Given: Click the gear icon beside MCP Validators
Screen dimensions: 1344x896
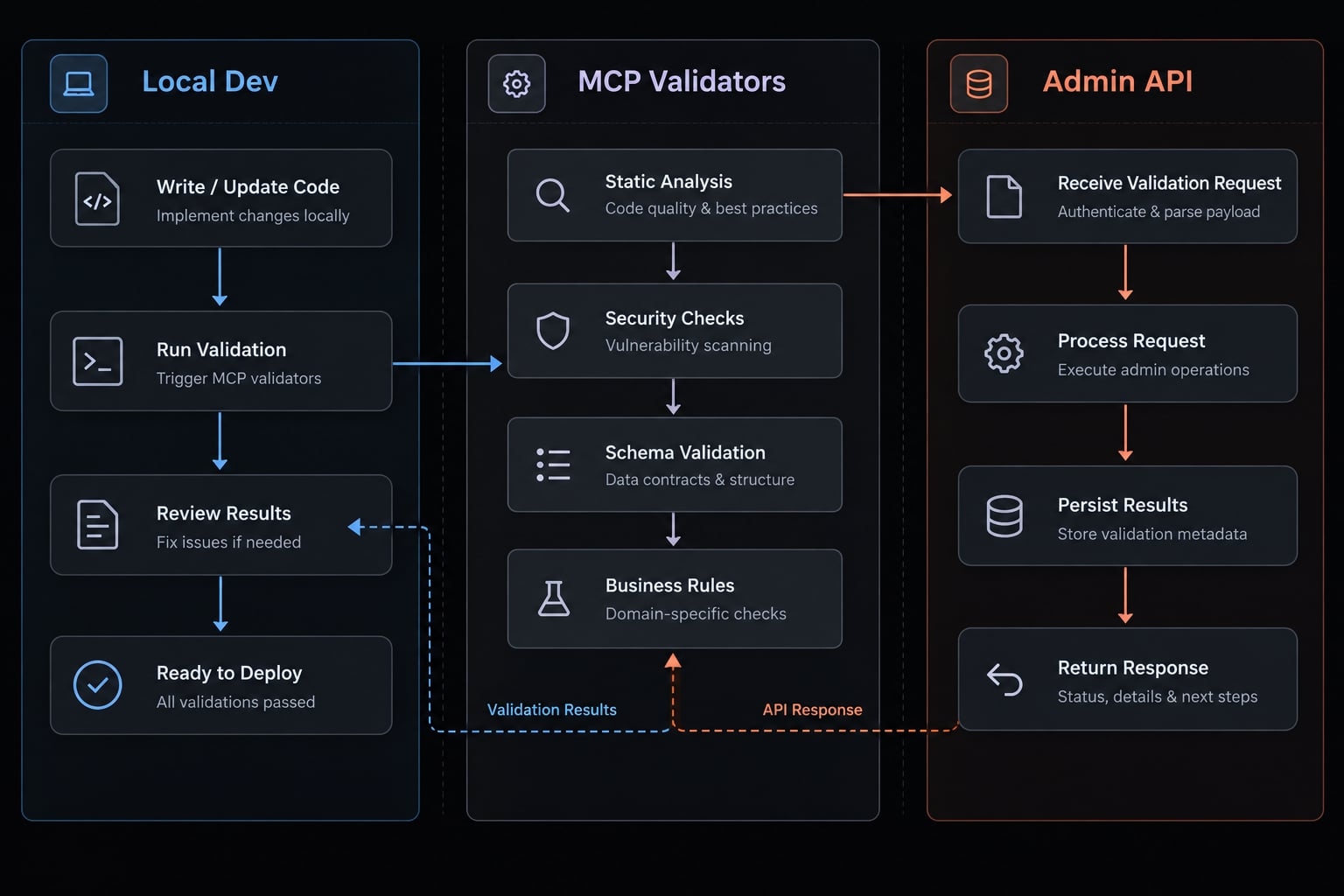Looking at the screenshot, I should 516,84.
